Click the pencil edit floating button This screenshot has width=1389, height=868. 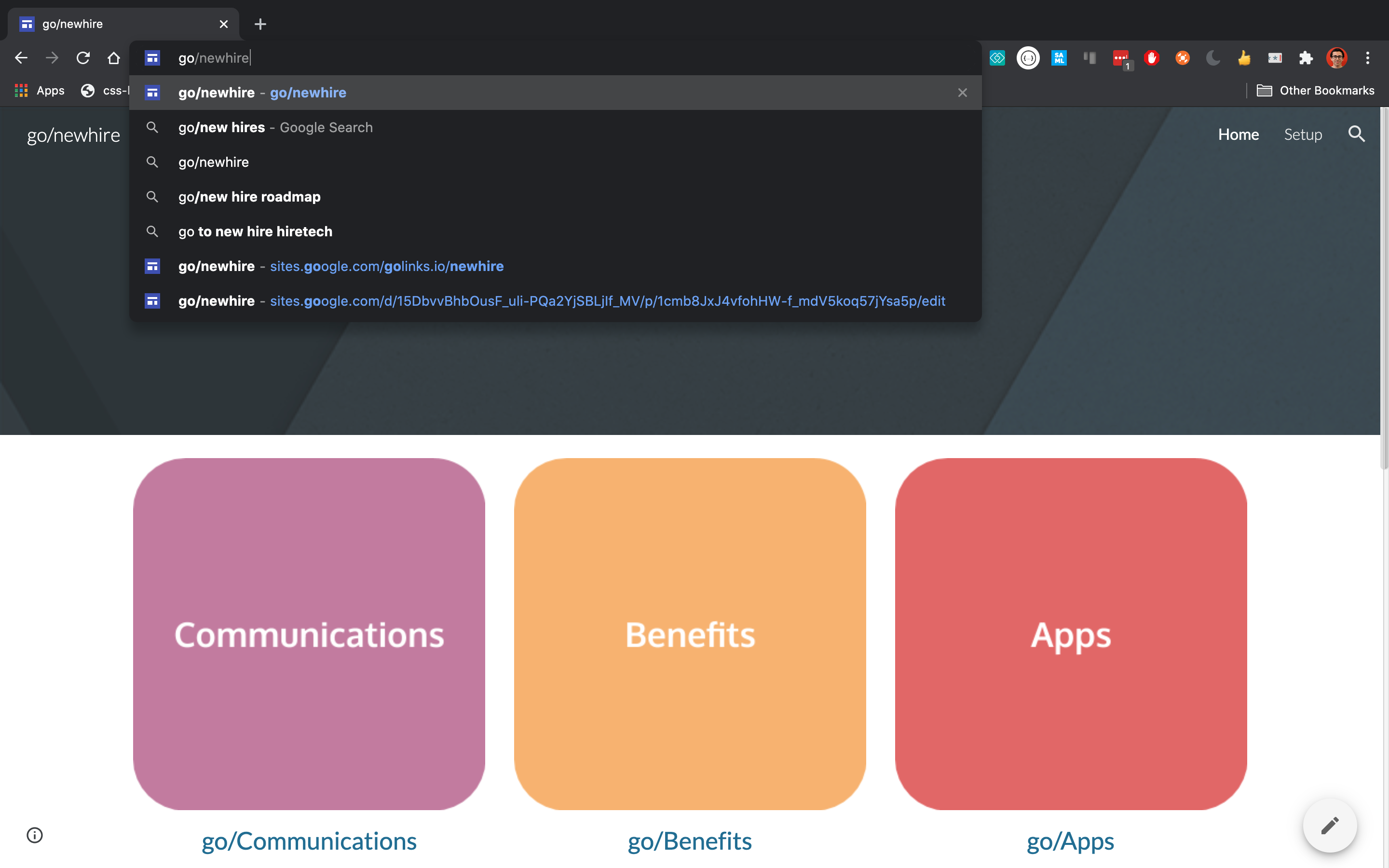pos(1329,826)
